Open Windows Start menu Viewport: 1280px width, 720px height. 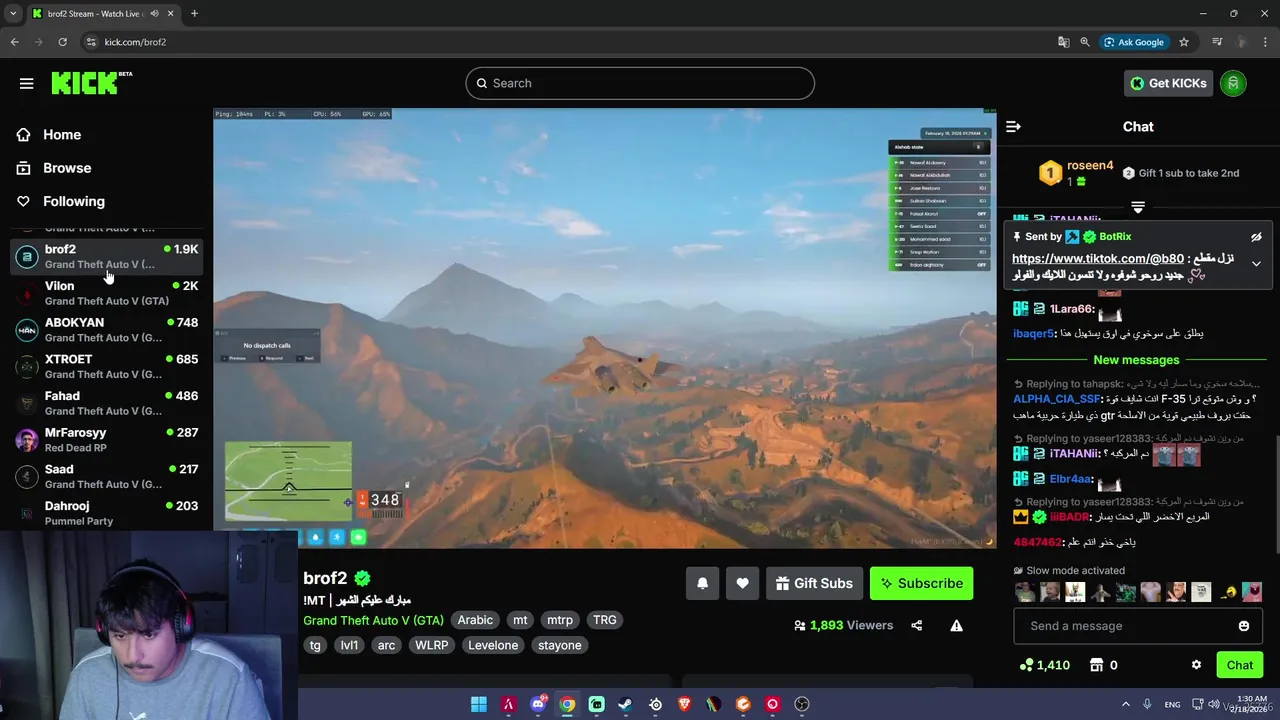pos(479,704)
